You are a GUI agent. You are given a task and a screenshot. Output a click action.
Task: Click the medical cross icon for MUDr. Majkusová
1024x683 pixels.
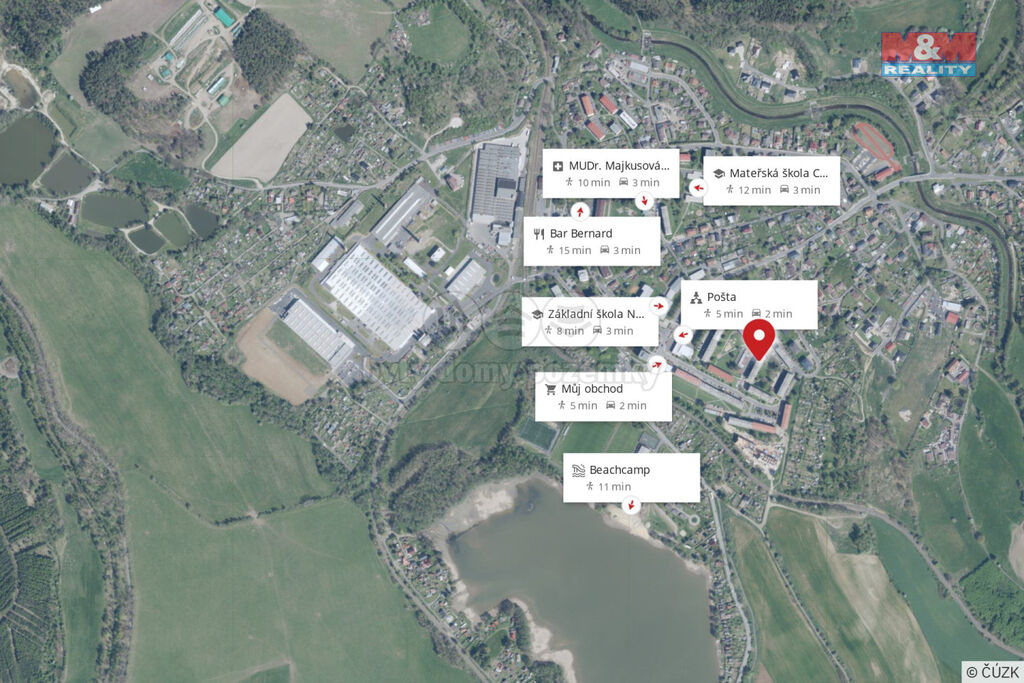click(x=558, y=167)
